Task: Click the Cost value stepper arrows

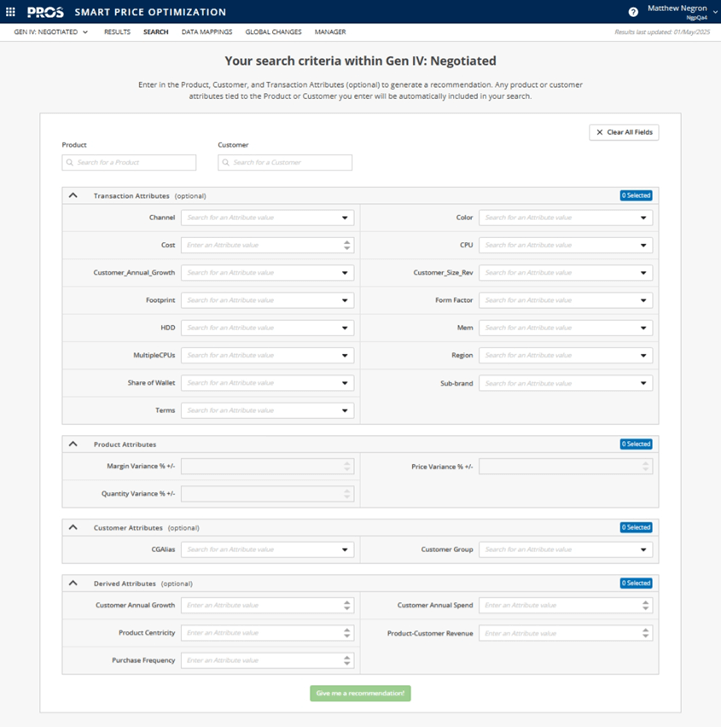Action: pyautogui.click(x=347, y=245)
